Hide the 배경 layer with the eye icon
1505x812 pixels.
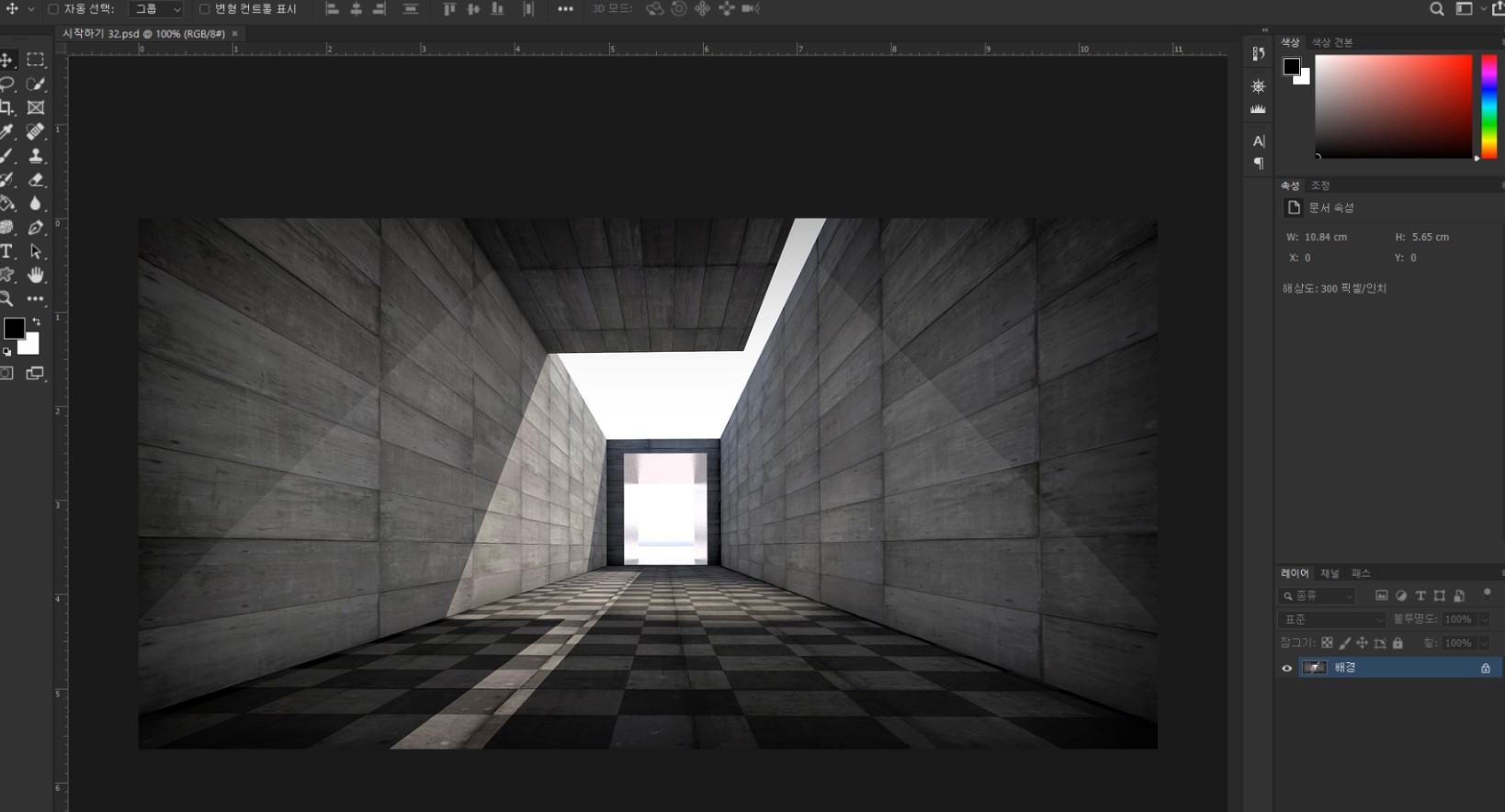pyautogui.click(x=1287, y=668)
